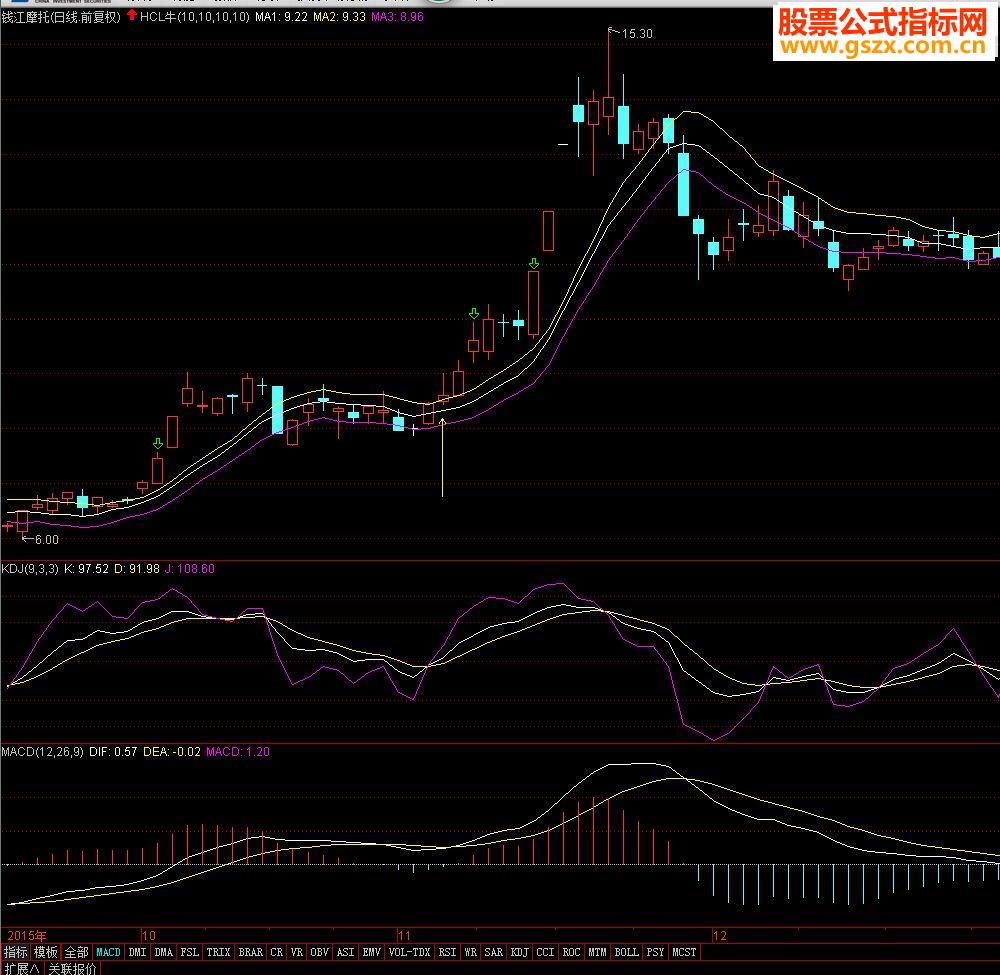Click the KDJ tab in bottom bar
This screenshot has height=975, width=1000.
520,952
